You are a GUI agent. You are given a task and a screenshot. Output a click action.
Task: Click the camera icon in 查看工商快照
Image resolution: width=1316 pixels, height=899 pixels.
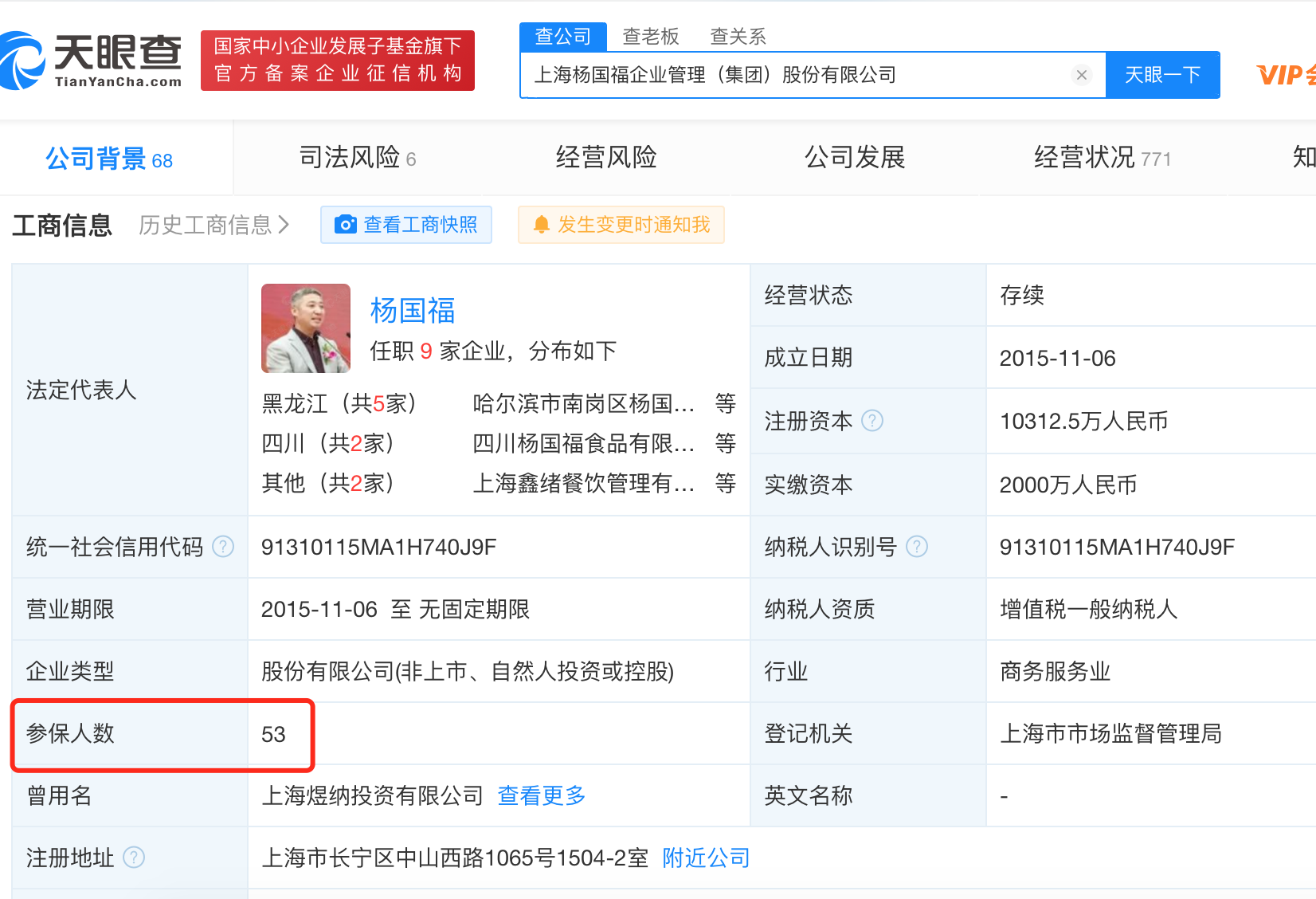[x=345, y=225]
